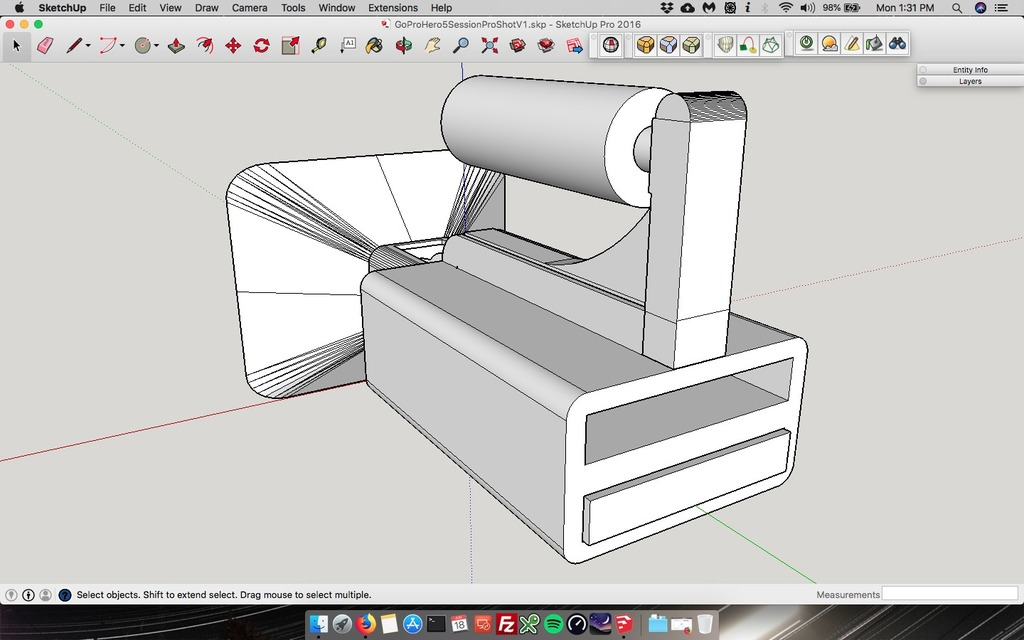Click the Zoom Extents tool

pyautogui.click(x=489, y=45)
